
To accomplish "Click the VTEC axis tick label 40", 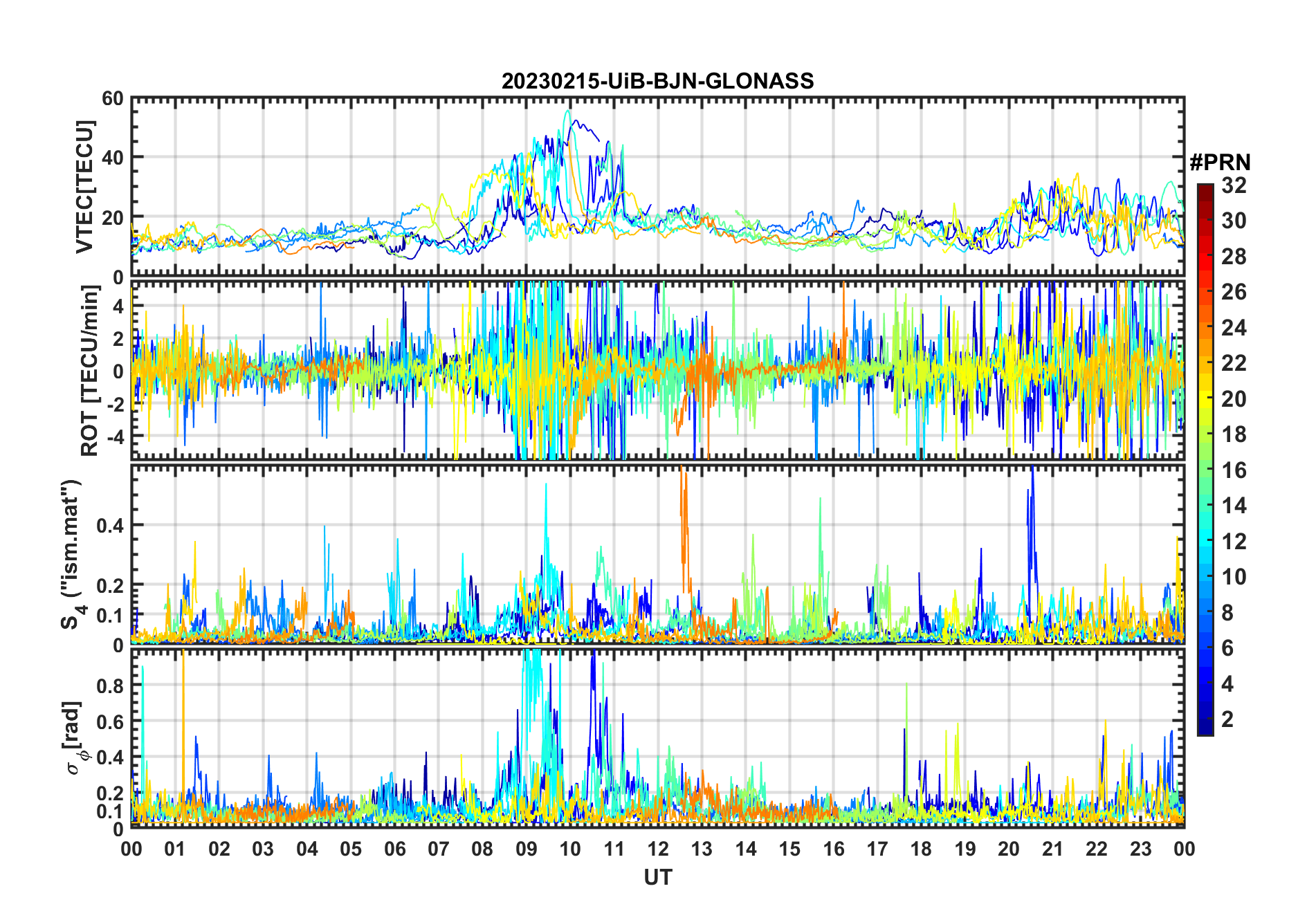I will coord(113,158).
